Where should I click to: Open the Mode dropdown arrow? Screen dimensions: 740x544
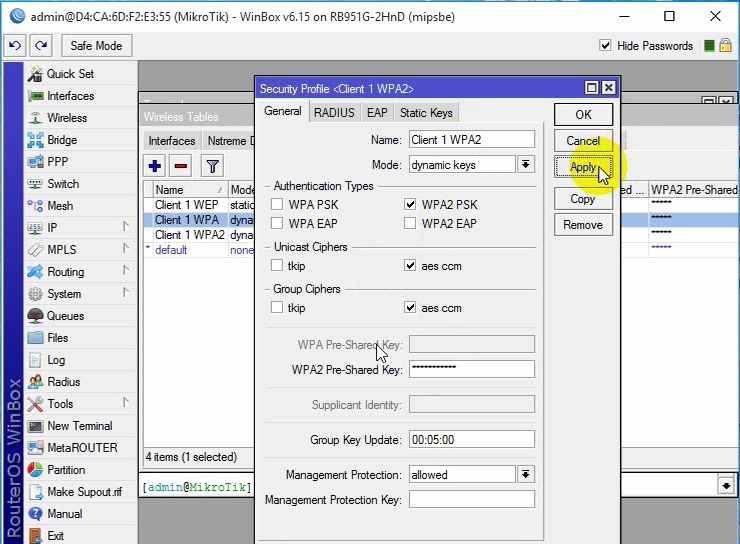coord(526,165)
